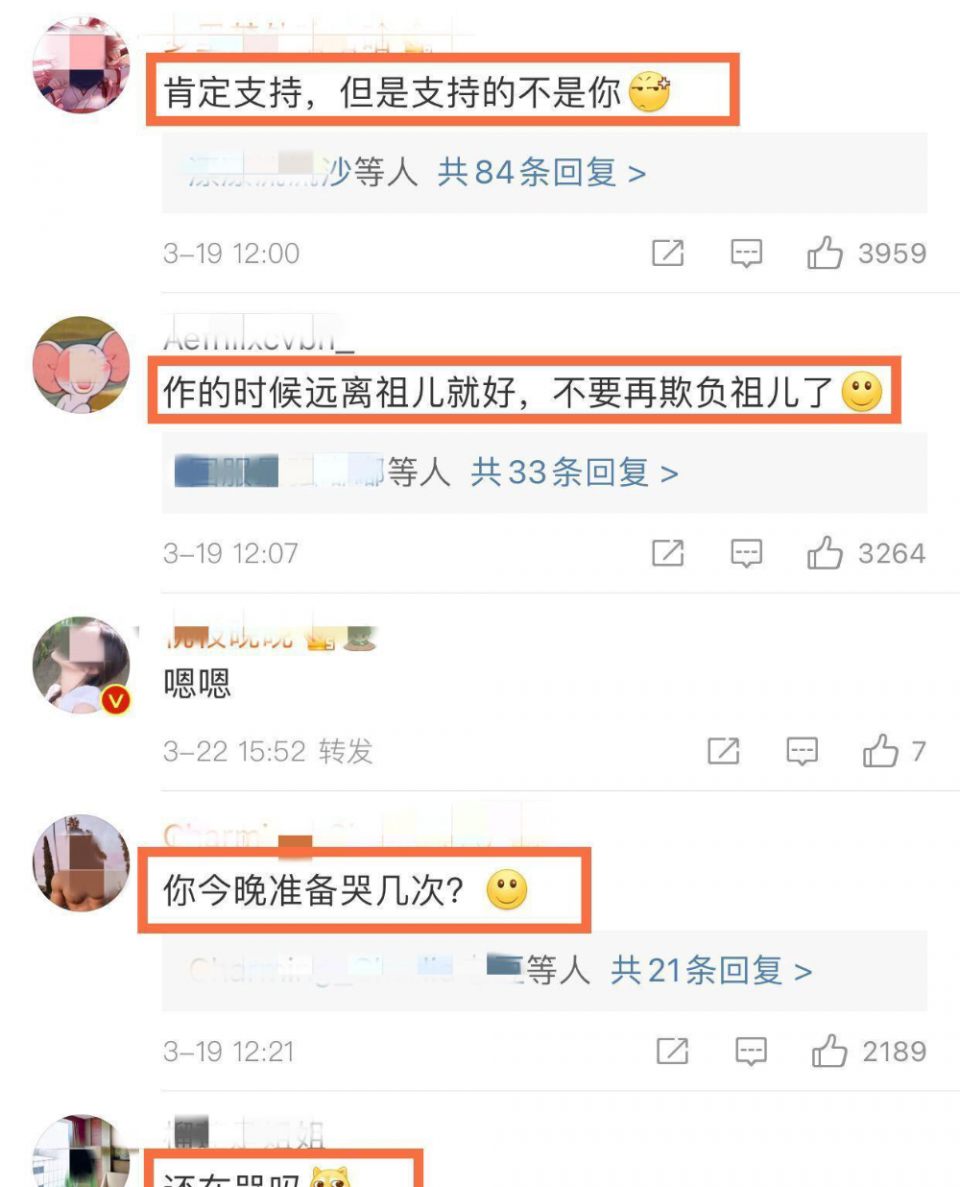This screenshot has width=960, height=1187.
Task: Reply to the comment posted at 3-19 12:21
Action: coord(751,1051)
